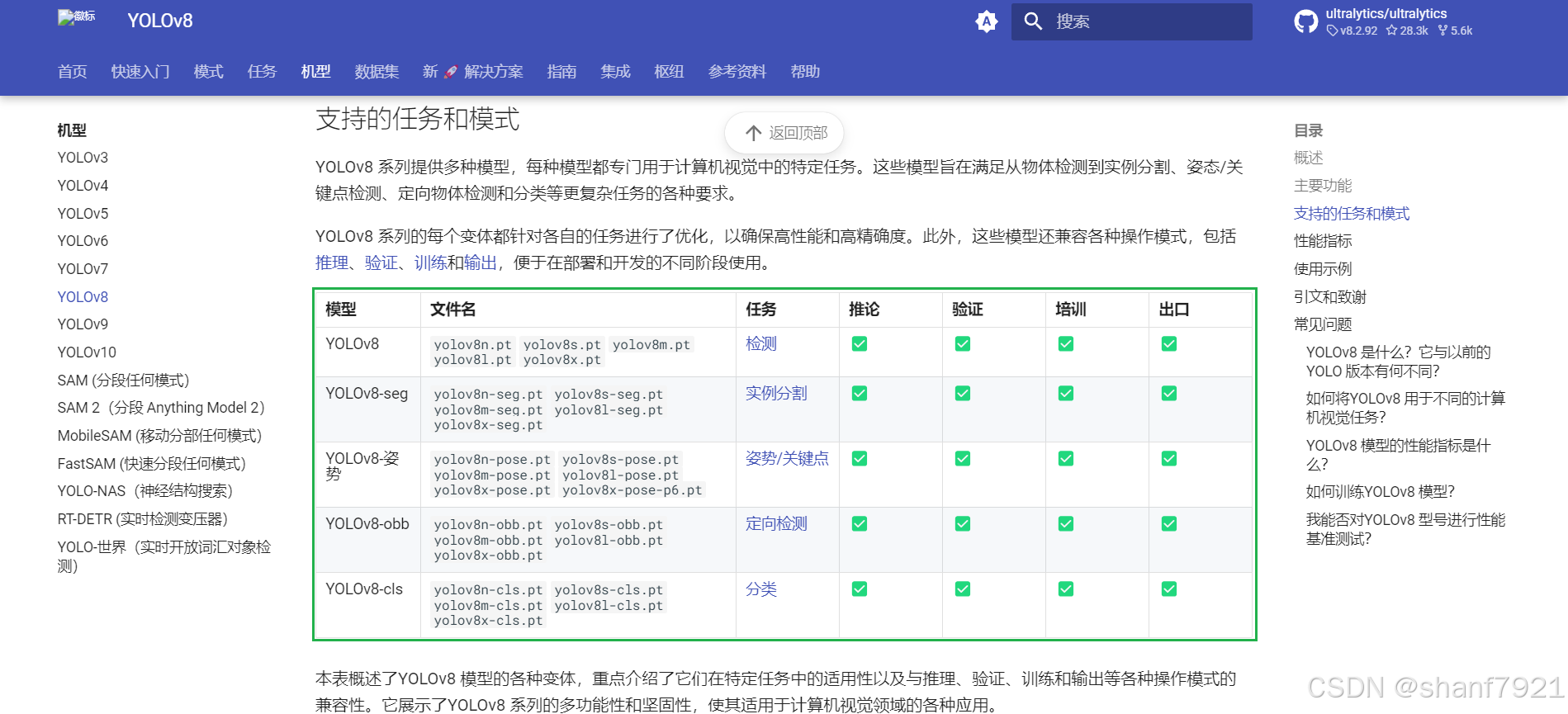The image size is (1568, 714).
Task: Click the 验证 link in the paragraph
Action: (381, 262)
